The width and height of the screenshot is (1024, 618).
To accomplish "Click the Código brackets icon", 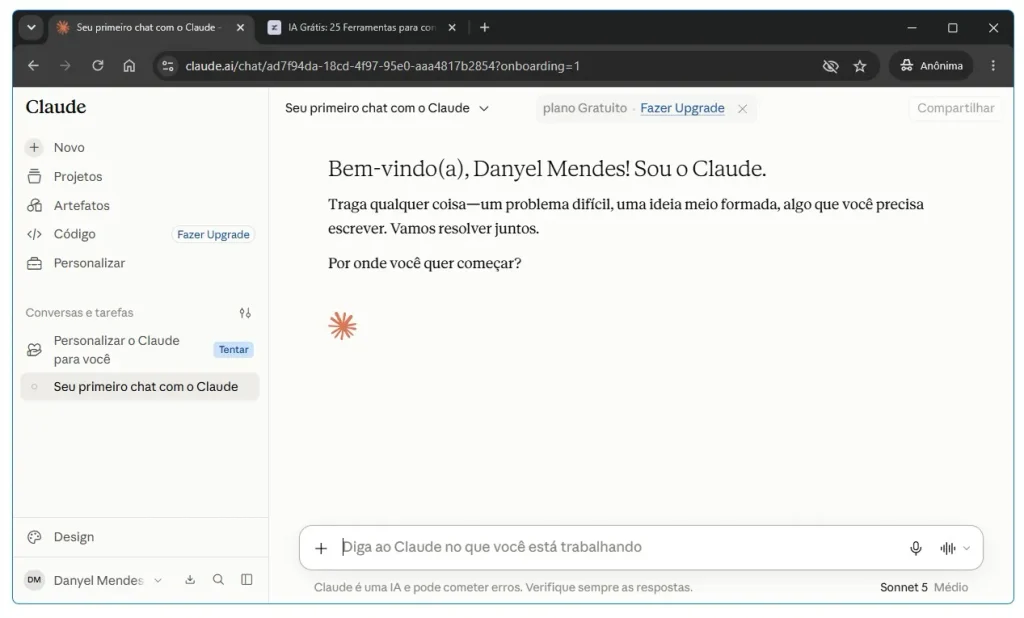I will [x=34, y=234].
